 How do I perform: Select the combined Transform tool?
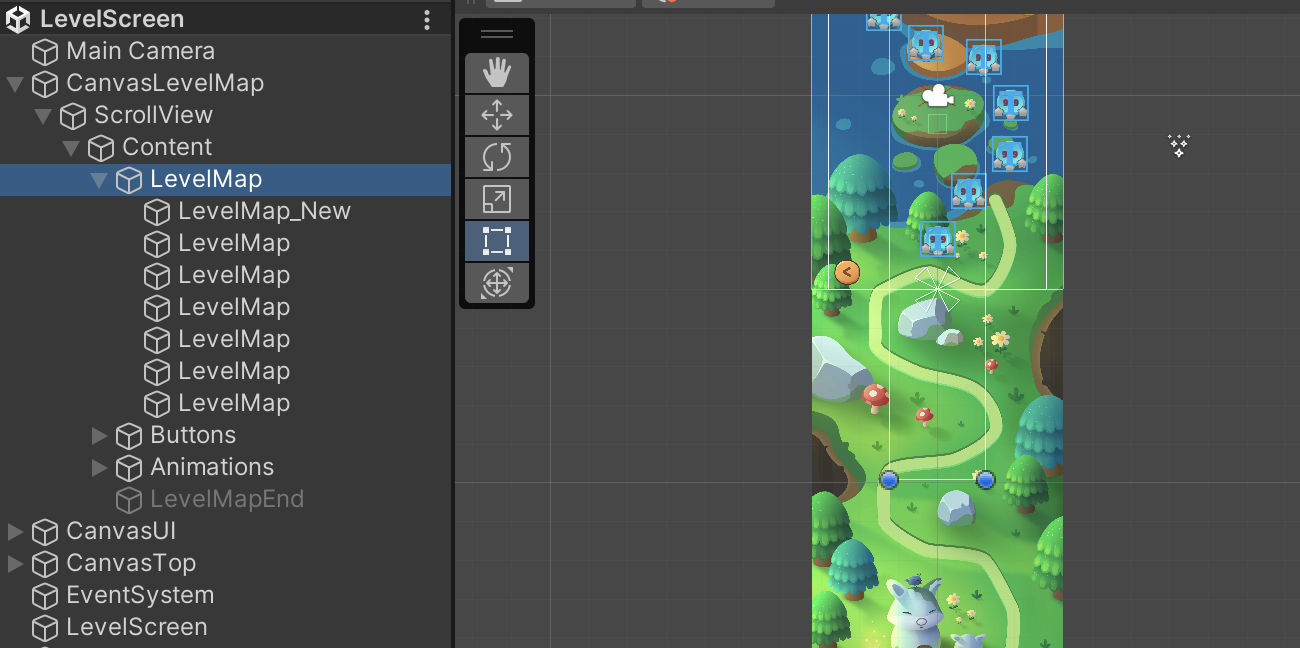(x=497, y=283)
